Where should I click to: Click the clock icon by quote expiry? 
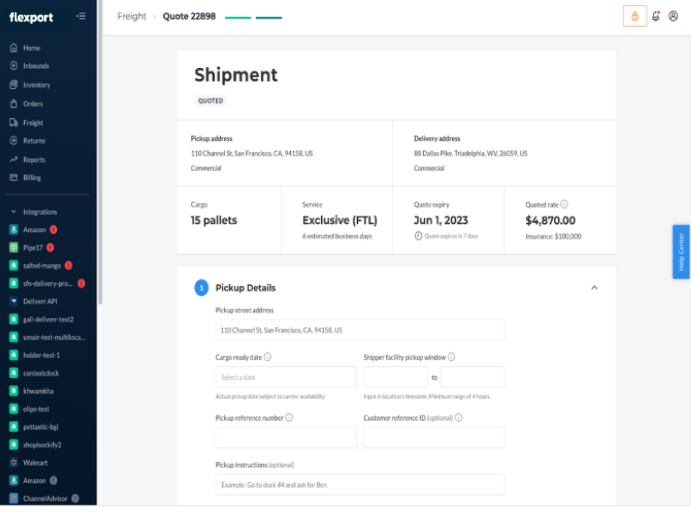418,236
